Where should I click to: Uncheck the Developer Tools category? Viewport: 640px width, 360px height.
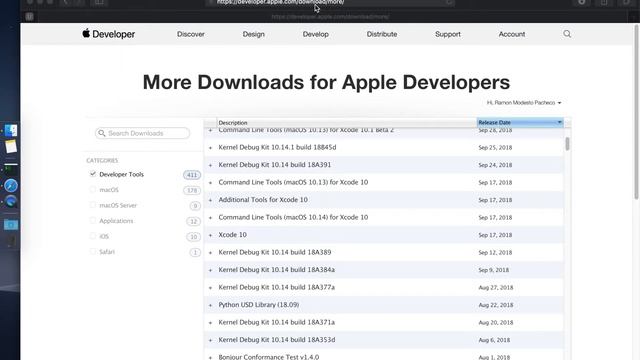(x=93, y=174)
